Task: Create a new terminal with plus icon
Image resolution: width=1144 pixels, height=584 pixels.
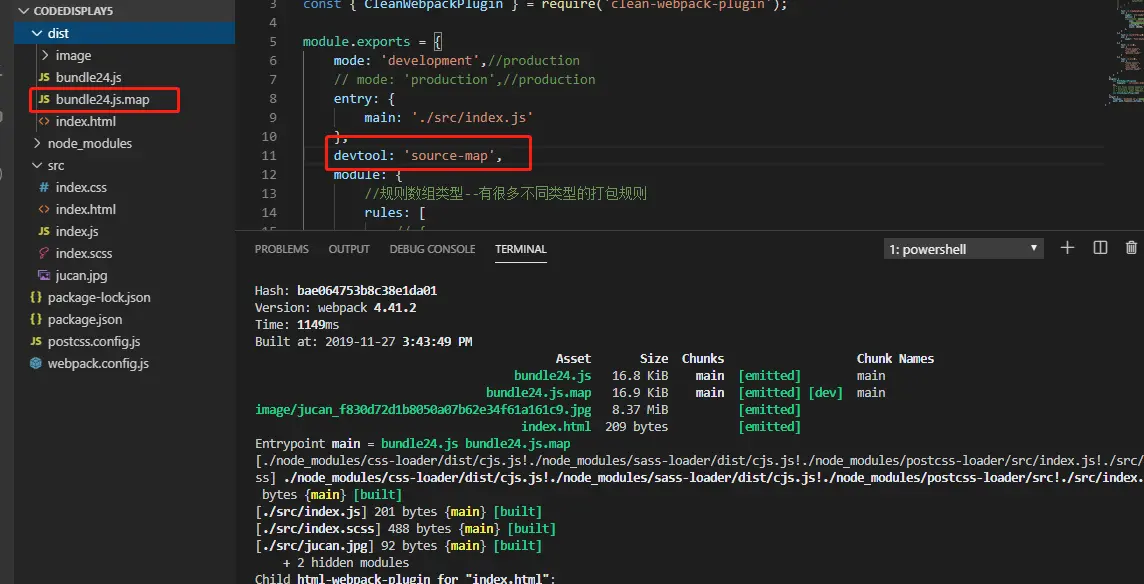Action: [x=1067, y=248]
